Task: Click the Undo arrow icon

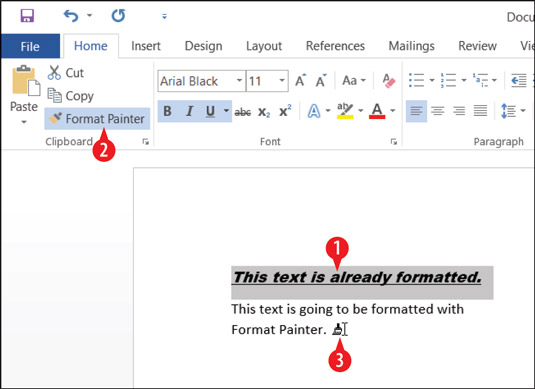Action: click(x=71, y=16)
